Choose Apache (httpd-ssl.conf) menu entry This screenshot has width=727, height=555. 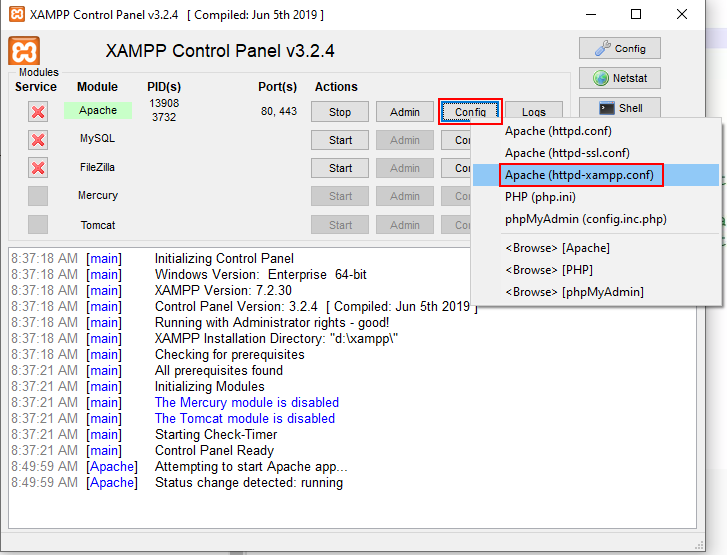(567, 153)
